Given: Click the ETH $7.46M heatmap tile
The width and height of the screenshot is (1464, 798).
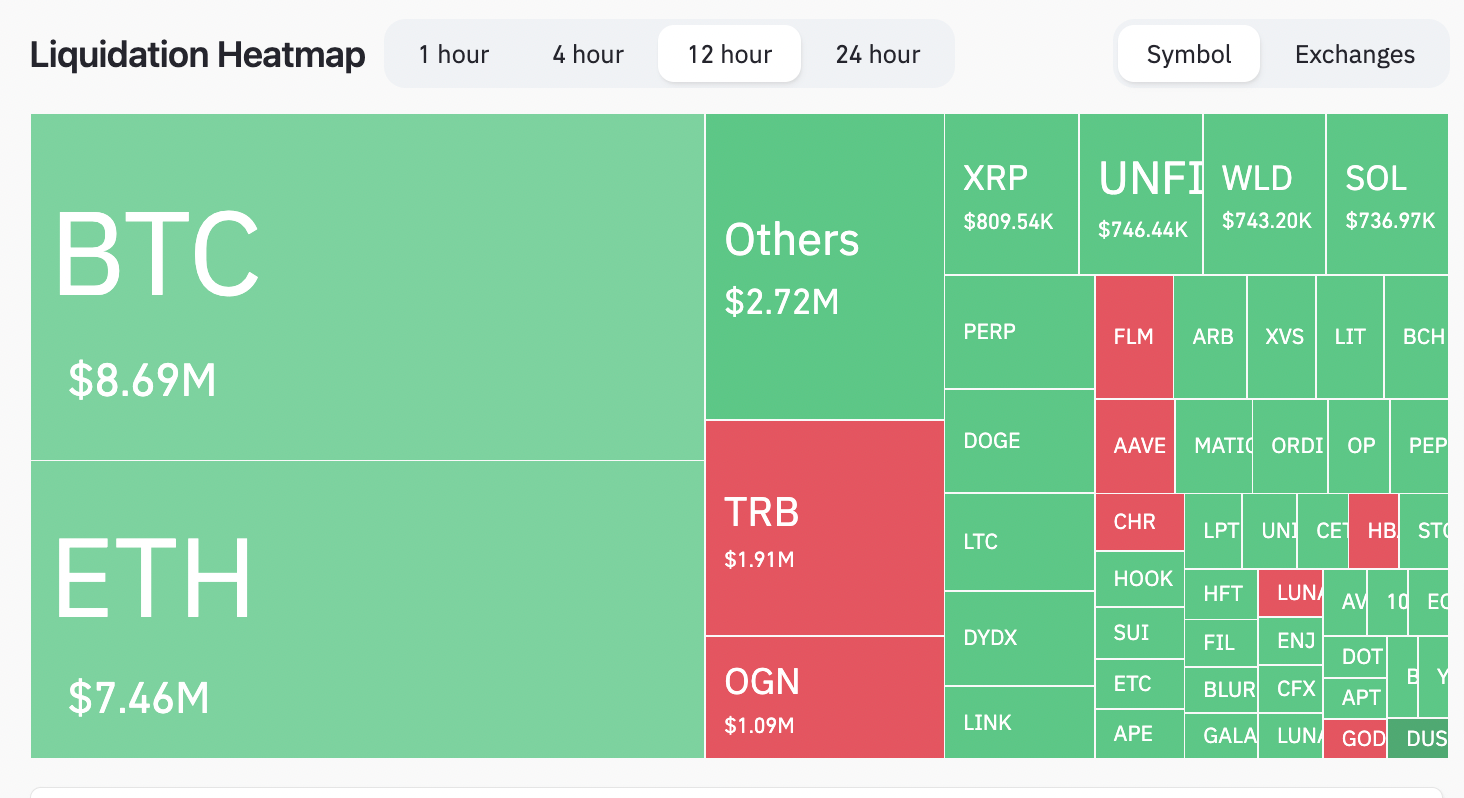Looking at the screenshot, I should (367, 609).
